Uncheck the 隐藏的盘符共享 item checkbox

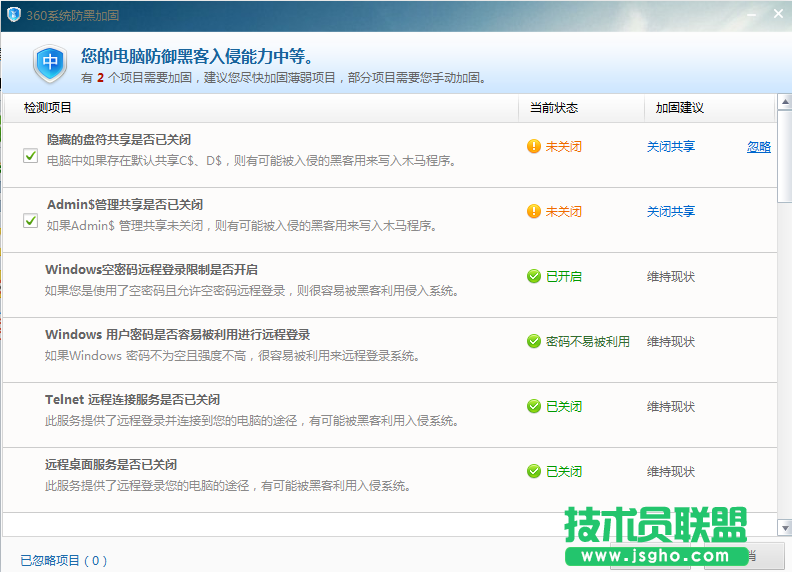click(31, 155)
